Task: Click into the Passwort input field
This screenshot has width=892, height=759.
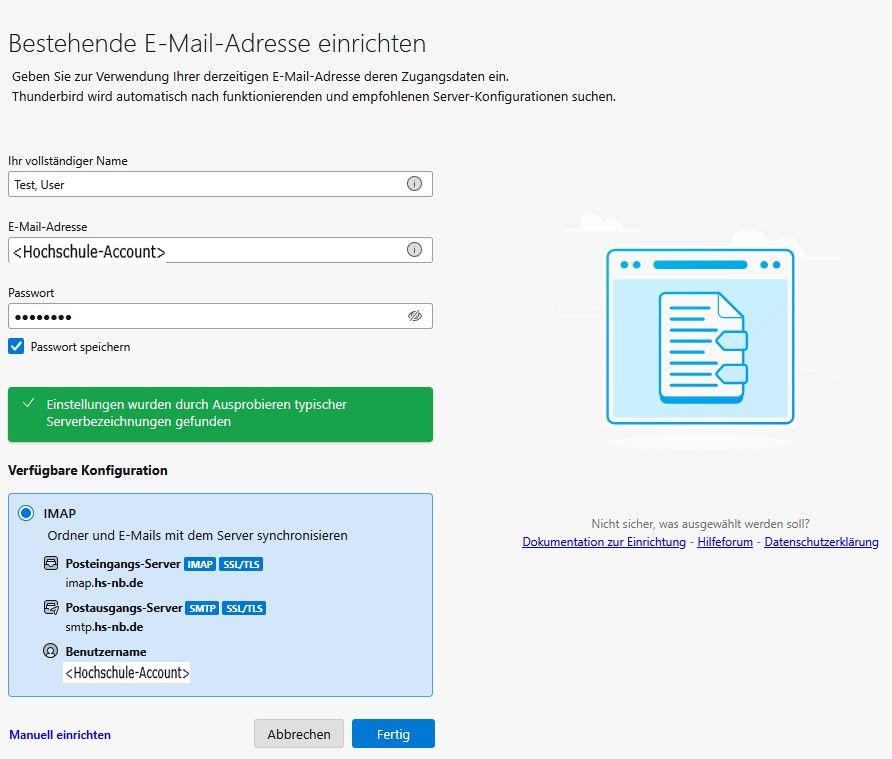Action: 200,316
